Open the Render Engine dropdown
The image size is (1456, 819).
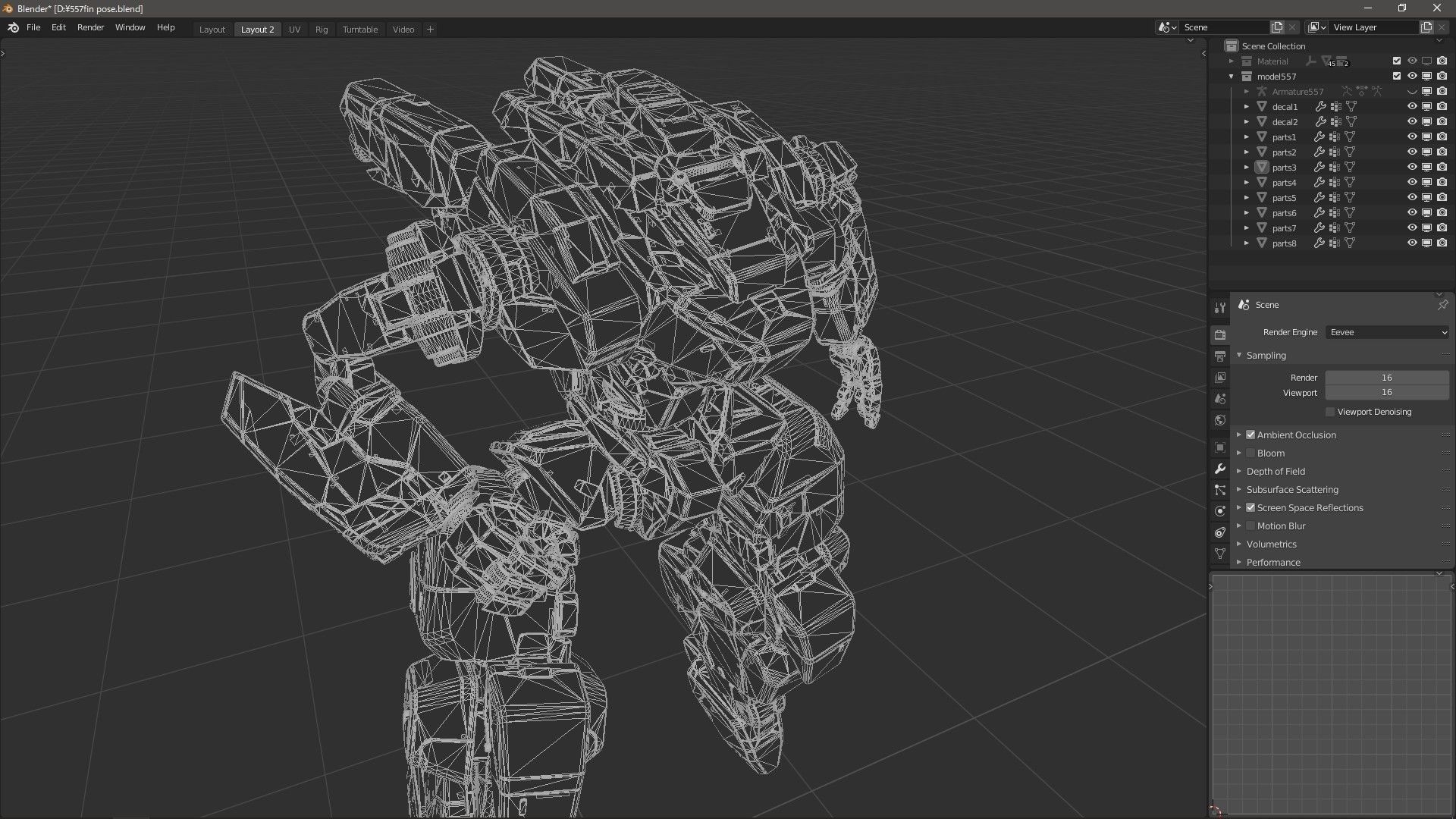(x=1388, y=332)
